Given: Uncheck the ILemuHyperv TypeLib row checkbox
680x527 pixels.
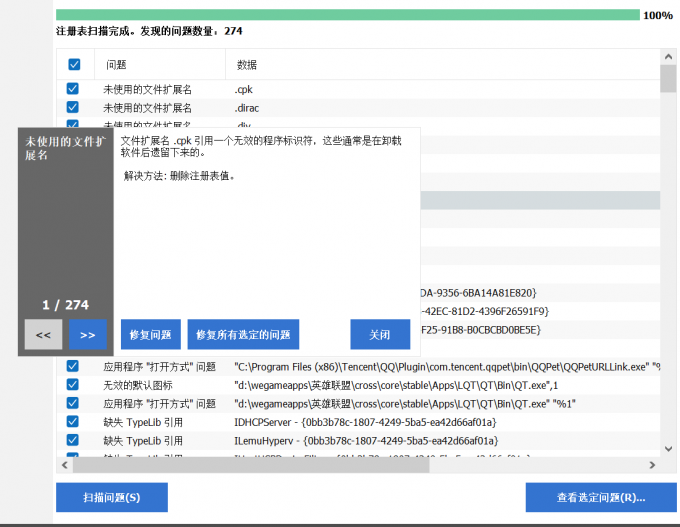Looking at the screenshot, I should [x=72, y=440].
